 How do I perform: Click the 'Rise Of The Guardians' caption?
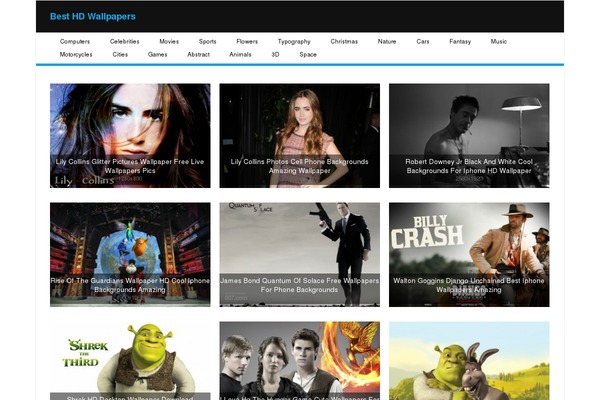[130, 285]
